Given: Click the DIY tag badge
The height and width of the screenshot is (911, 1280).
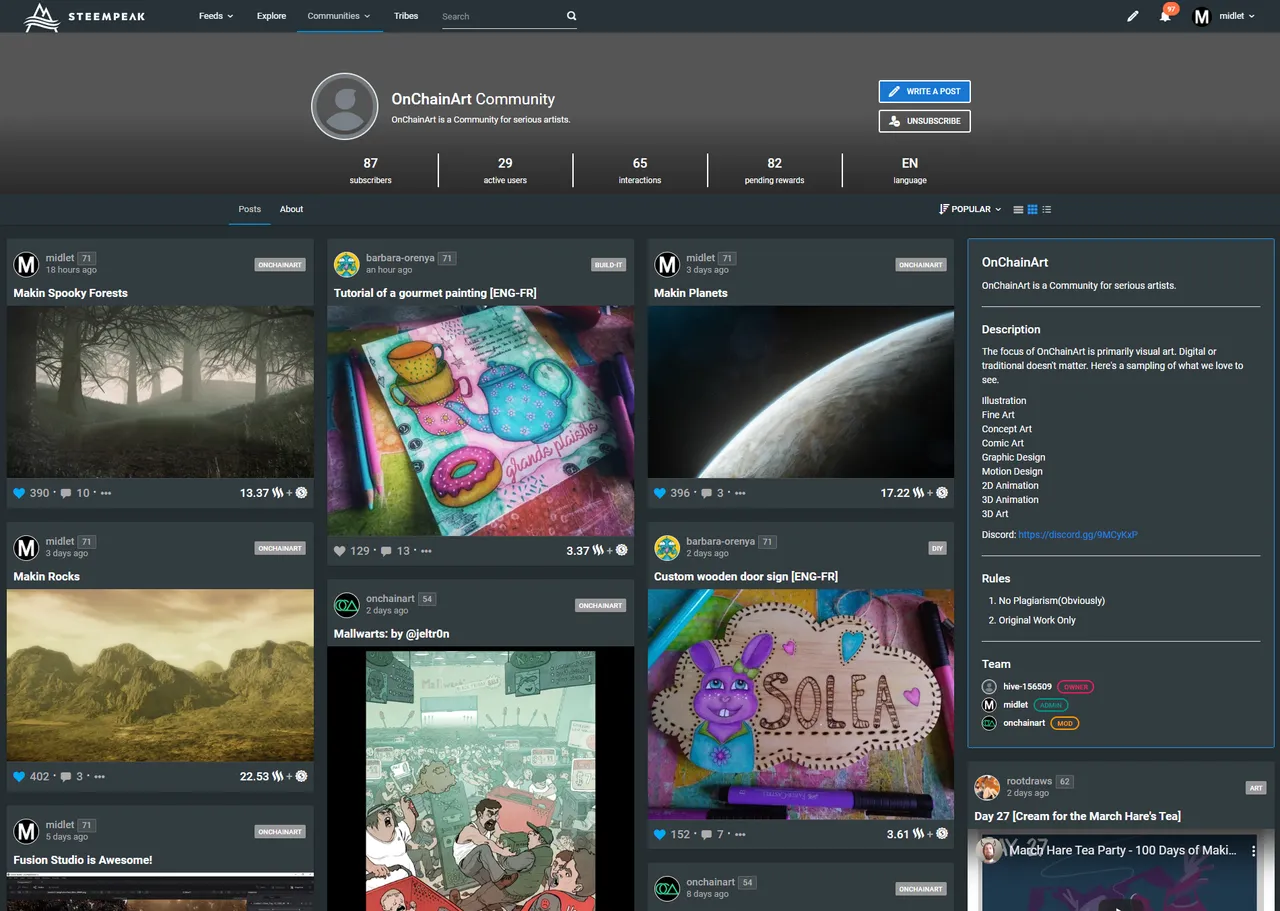Looking at the screenshot, I should [937, 548].
